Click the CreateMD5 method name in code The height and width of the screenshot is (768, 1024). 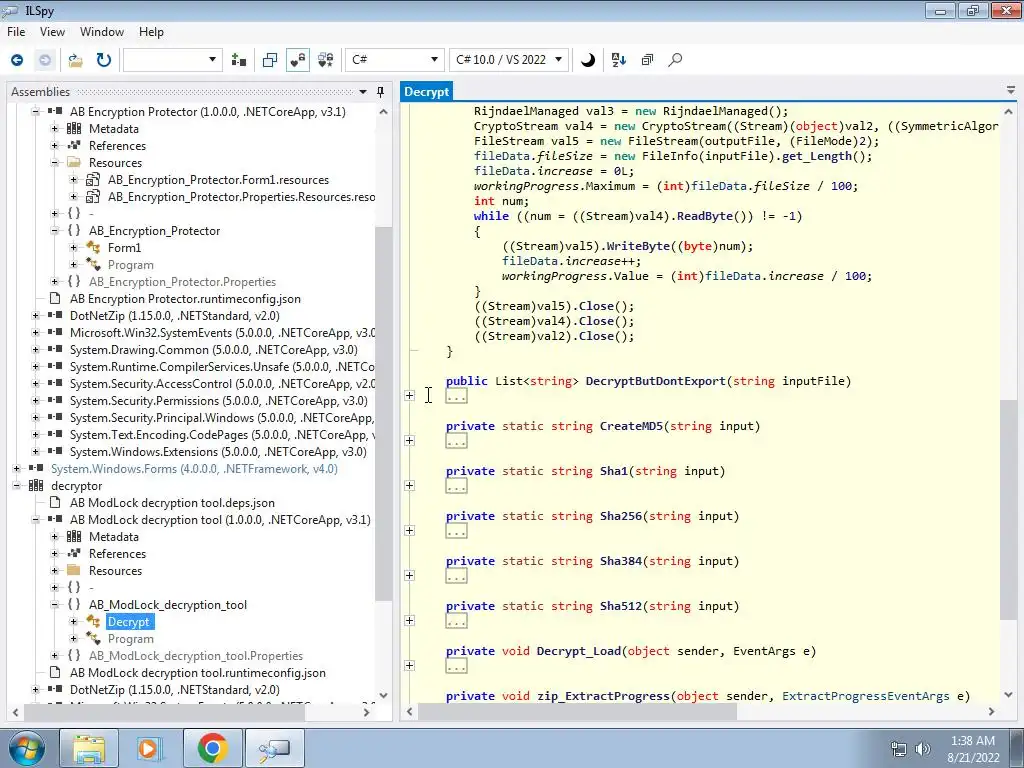click(632, 426)
